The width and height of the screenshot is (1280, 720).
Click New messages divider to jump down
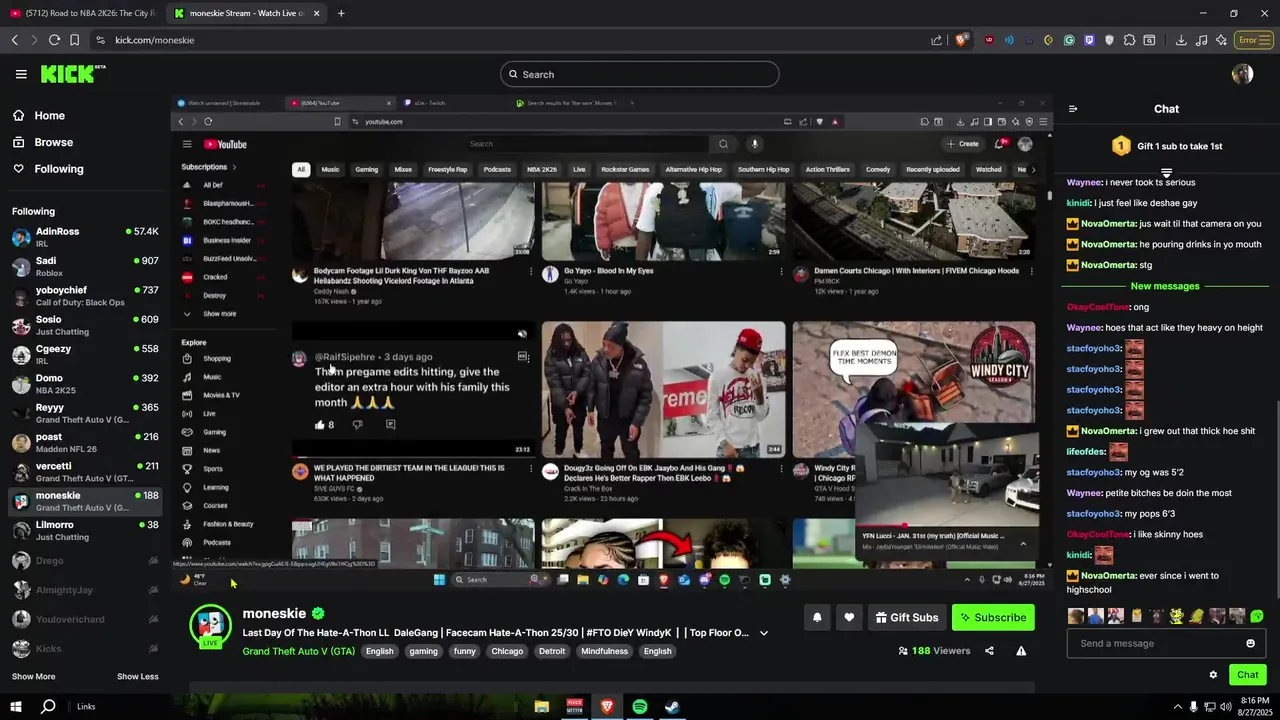tap(1165, 286)
